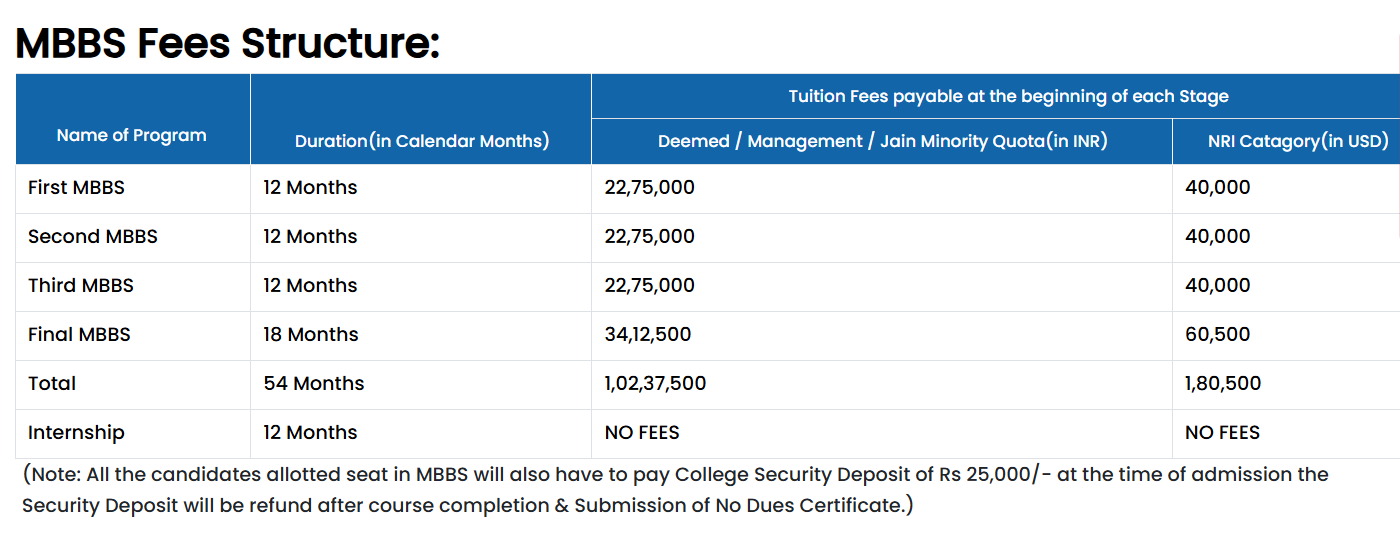Click the Second MBBS row label
The width and height of the screenshot is (1400, 533).
pyautogui.click(x=93, y=236)
